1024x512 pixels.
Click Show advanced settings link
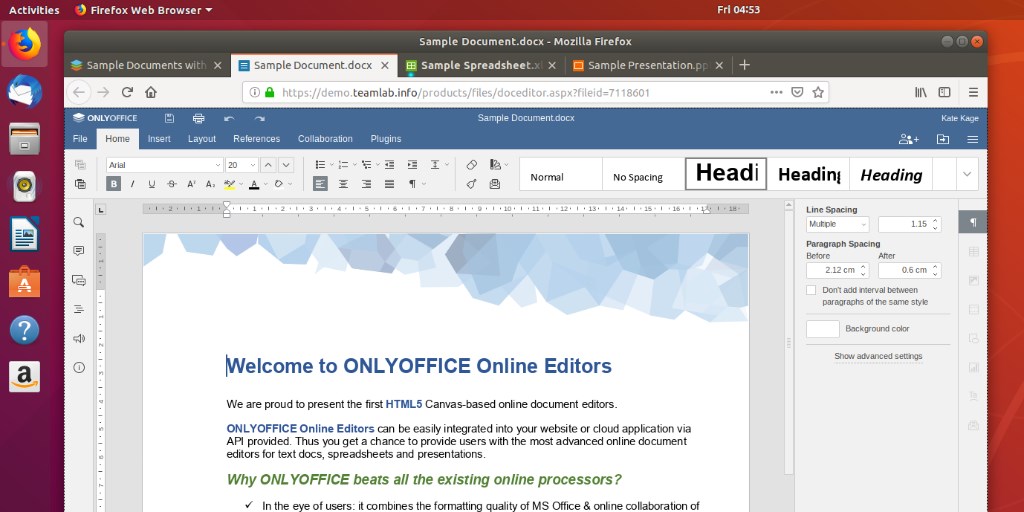(878, 357)
